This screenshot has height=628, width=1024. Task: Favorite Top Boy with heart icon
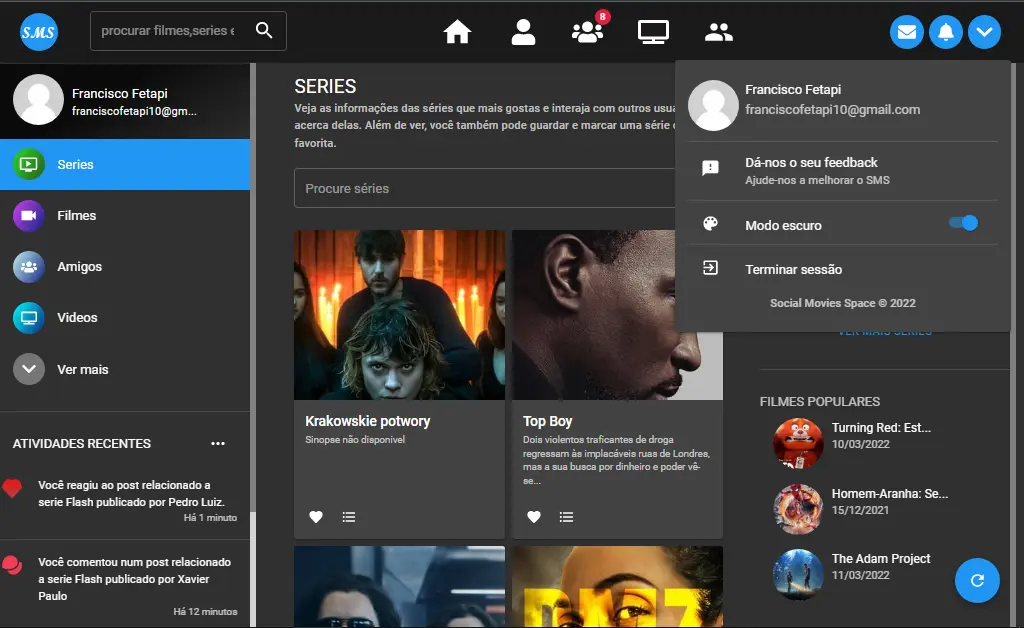pos(534,517)
